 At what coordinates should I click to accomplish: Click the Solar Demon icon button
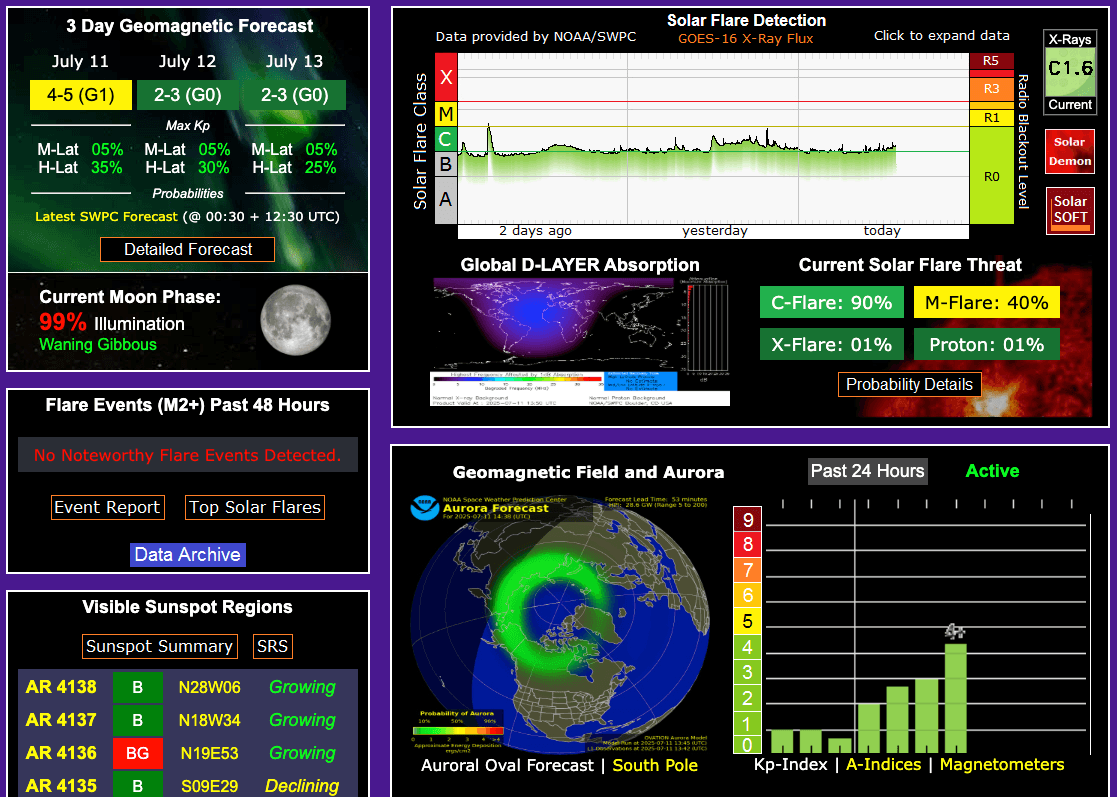point(1069,152)
